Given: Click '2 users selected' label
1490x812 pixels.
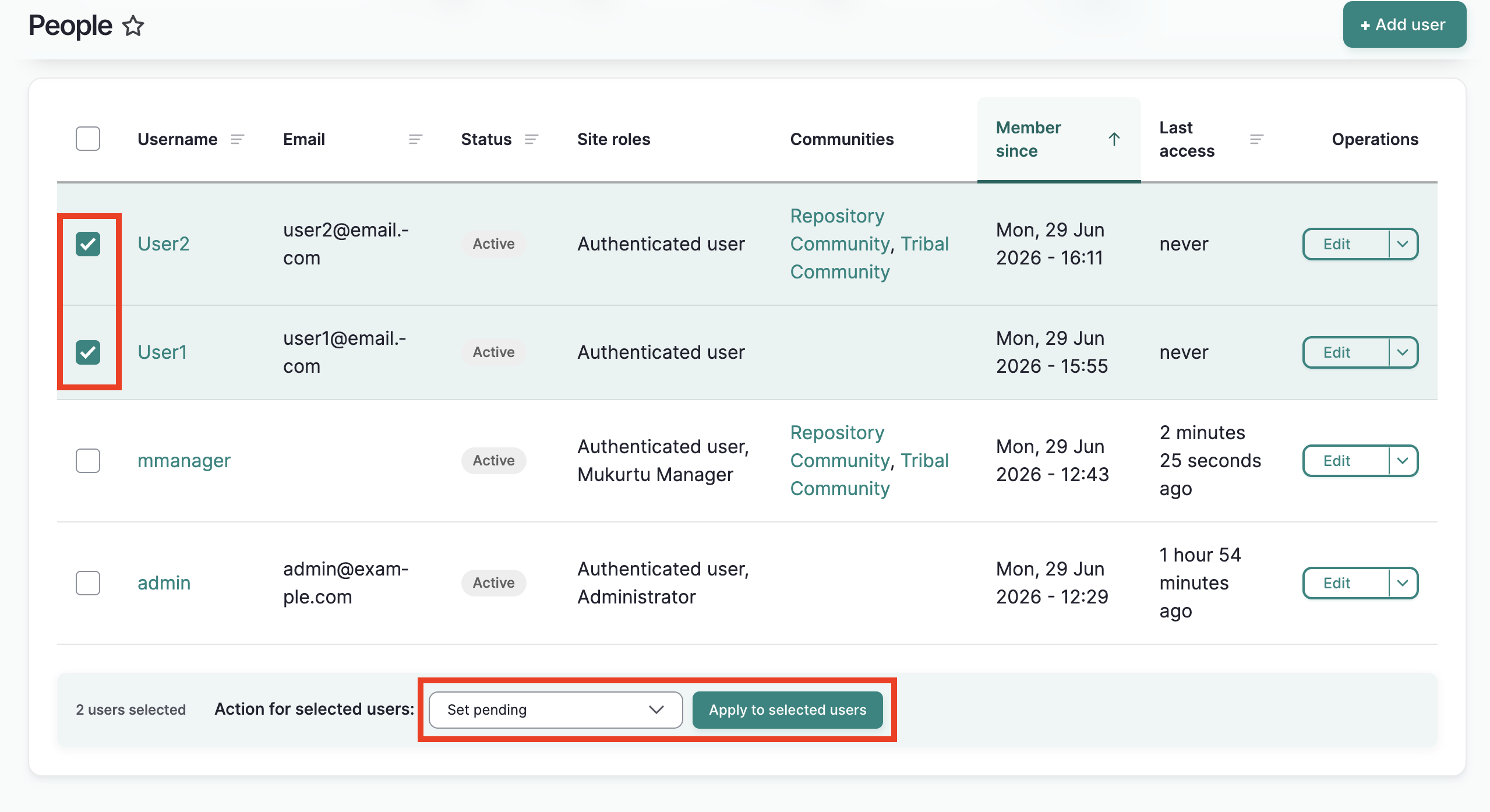Looking at the screenshot, I should coord(131,709).
